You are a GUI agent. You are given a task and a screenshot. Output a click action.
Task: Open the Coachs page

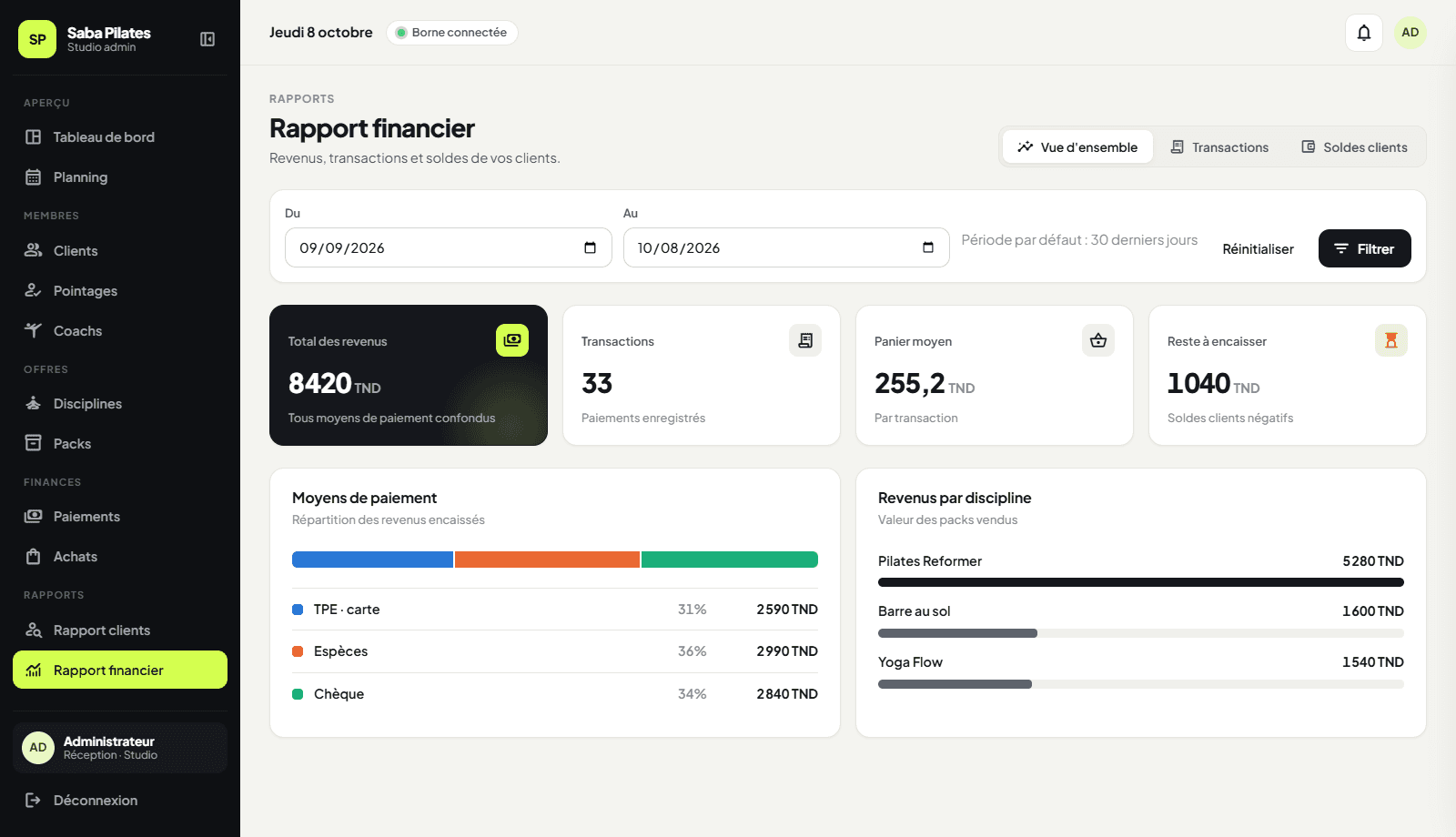(120, 330)
